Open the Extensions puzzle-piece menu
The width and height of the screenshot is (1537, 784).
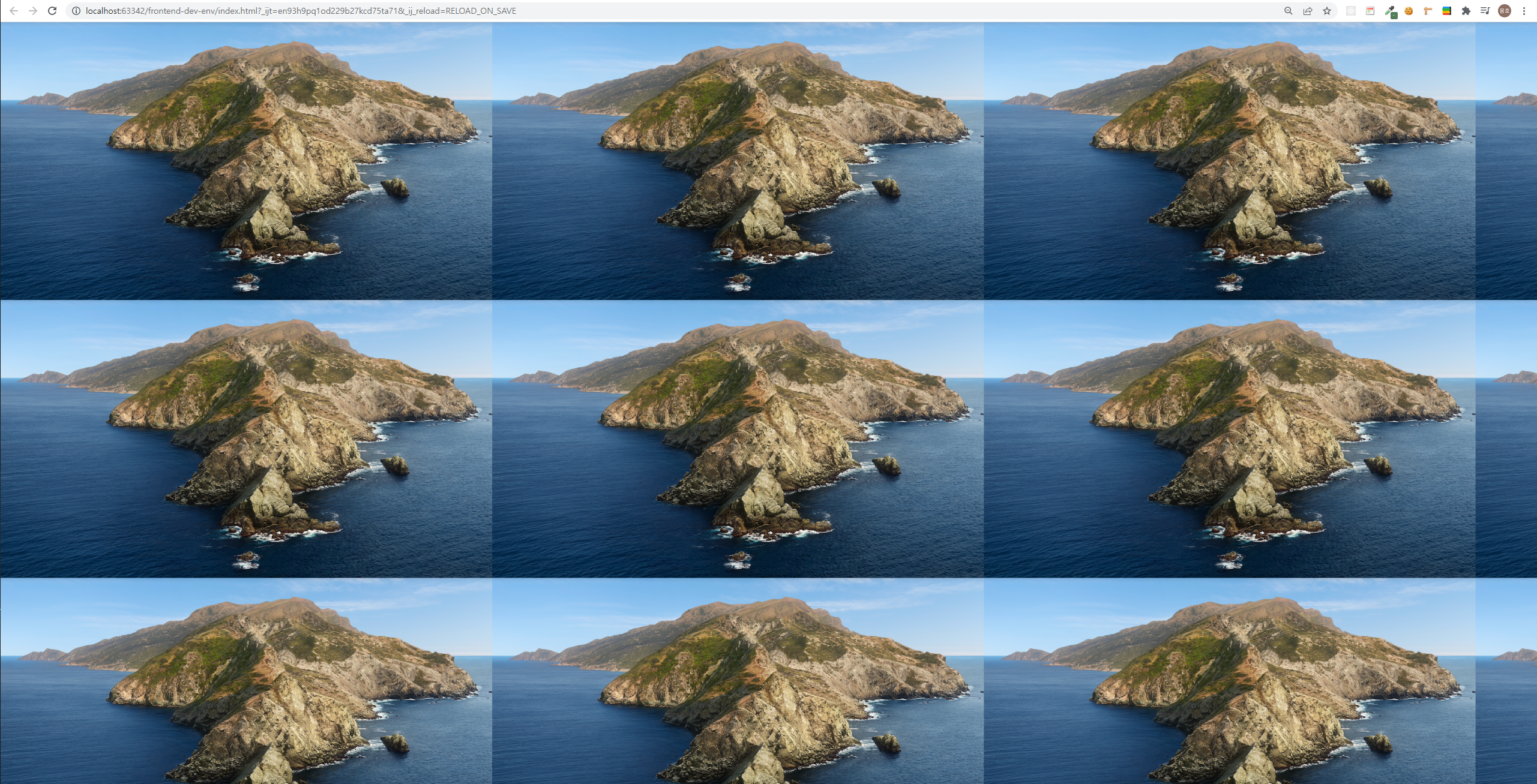(x=1466, y=11)
